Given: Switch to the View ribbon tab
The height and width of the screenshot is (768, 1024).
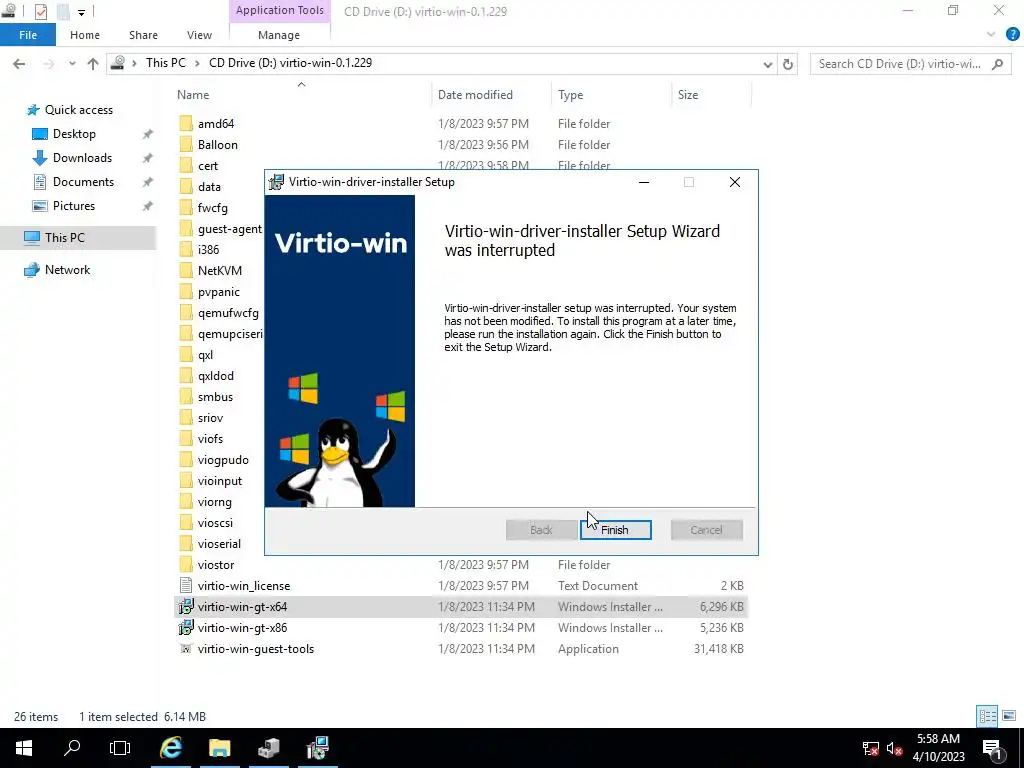Looking at the screenshot, I should [x=199, y=35].
